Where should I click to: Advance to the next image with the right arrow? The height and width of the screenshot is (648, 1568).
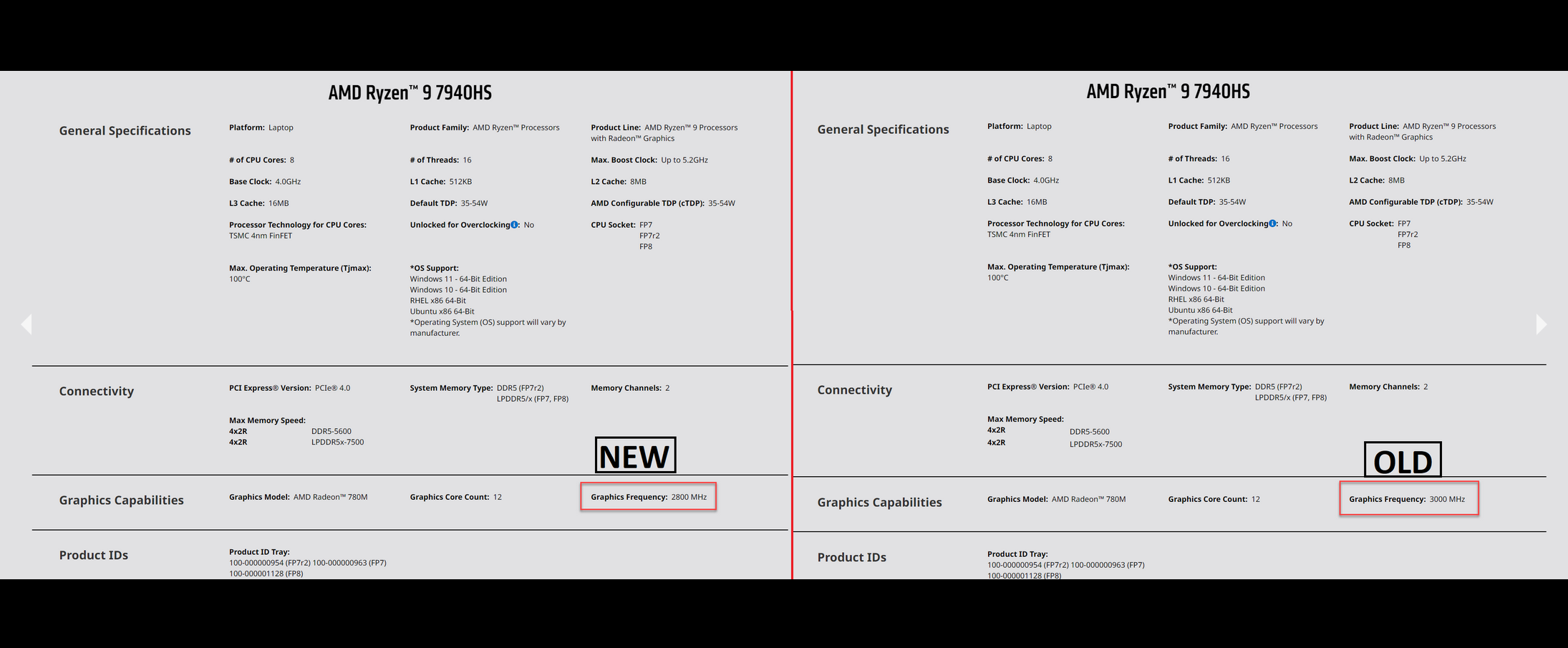tap(1542, 324)
